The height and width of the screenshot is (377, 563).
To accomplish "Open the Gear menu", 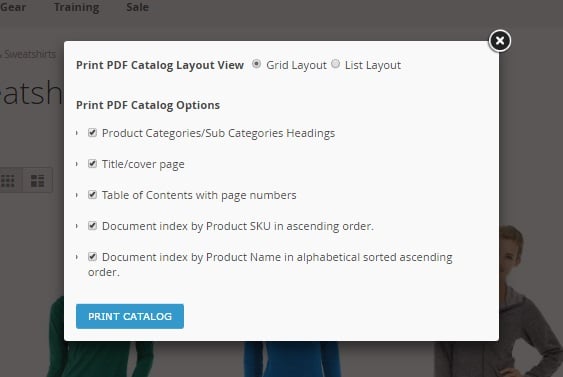I will pos(13,7).
